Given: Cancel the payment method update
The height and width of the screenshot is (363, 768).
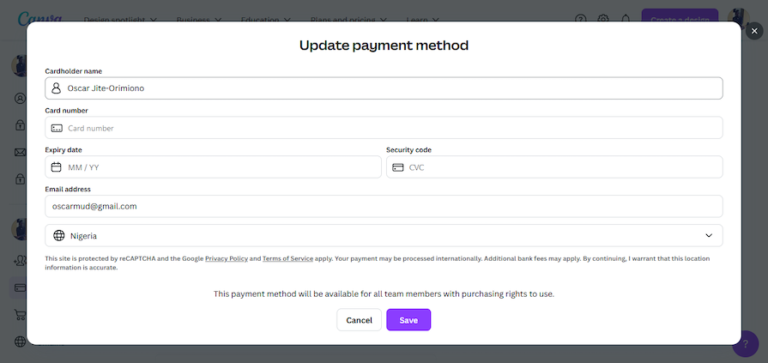Looking at the screenshot, I should coord(359,320).
